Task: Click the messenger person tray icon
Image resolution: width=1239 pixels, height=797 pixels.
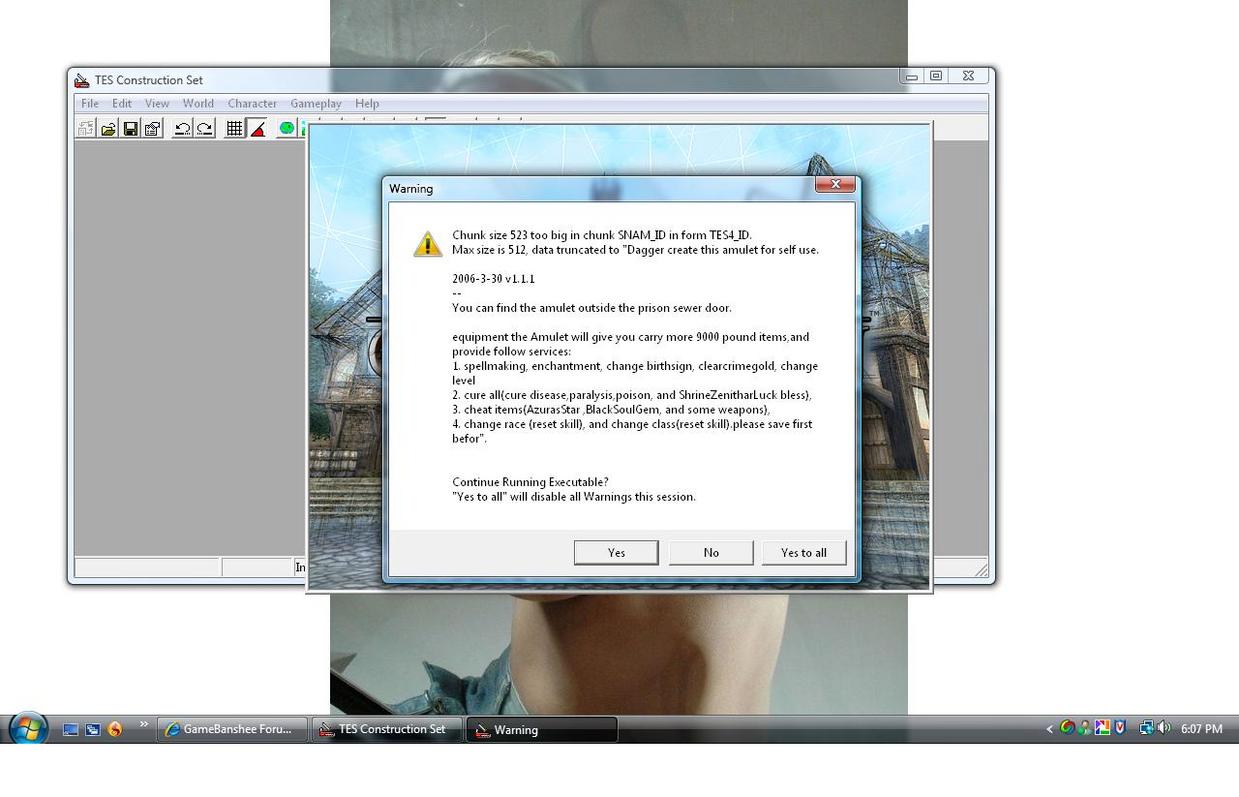Action: pyautogui.click(x=1085, y=729)
